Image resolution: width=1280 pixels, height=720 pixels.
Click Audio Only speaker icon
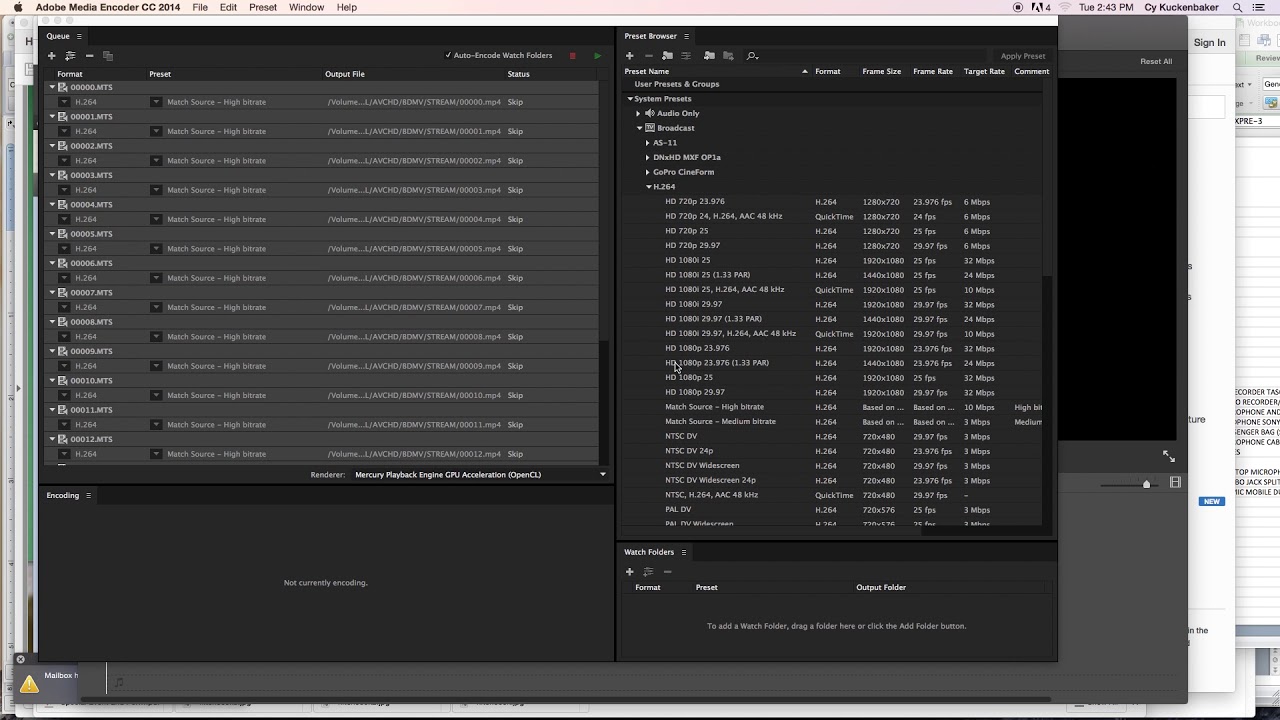pos(649,113)
